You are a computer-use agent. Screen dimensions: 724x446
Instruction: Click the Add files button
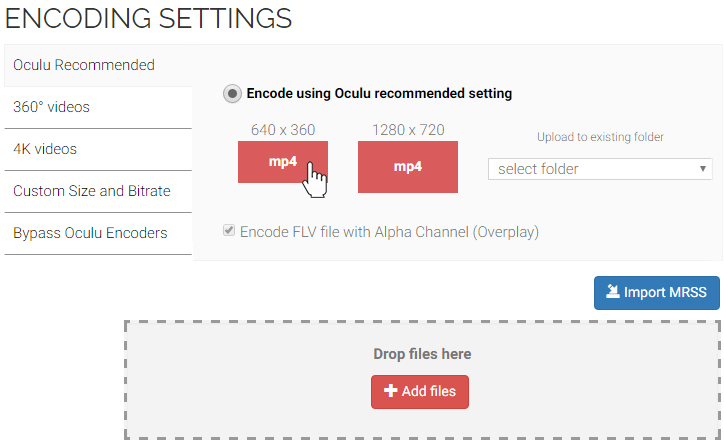420,392
